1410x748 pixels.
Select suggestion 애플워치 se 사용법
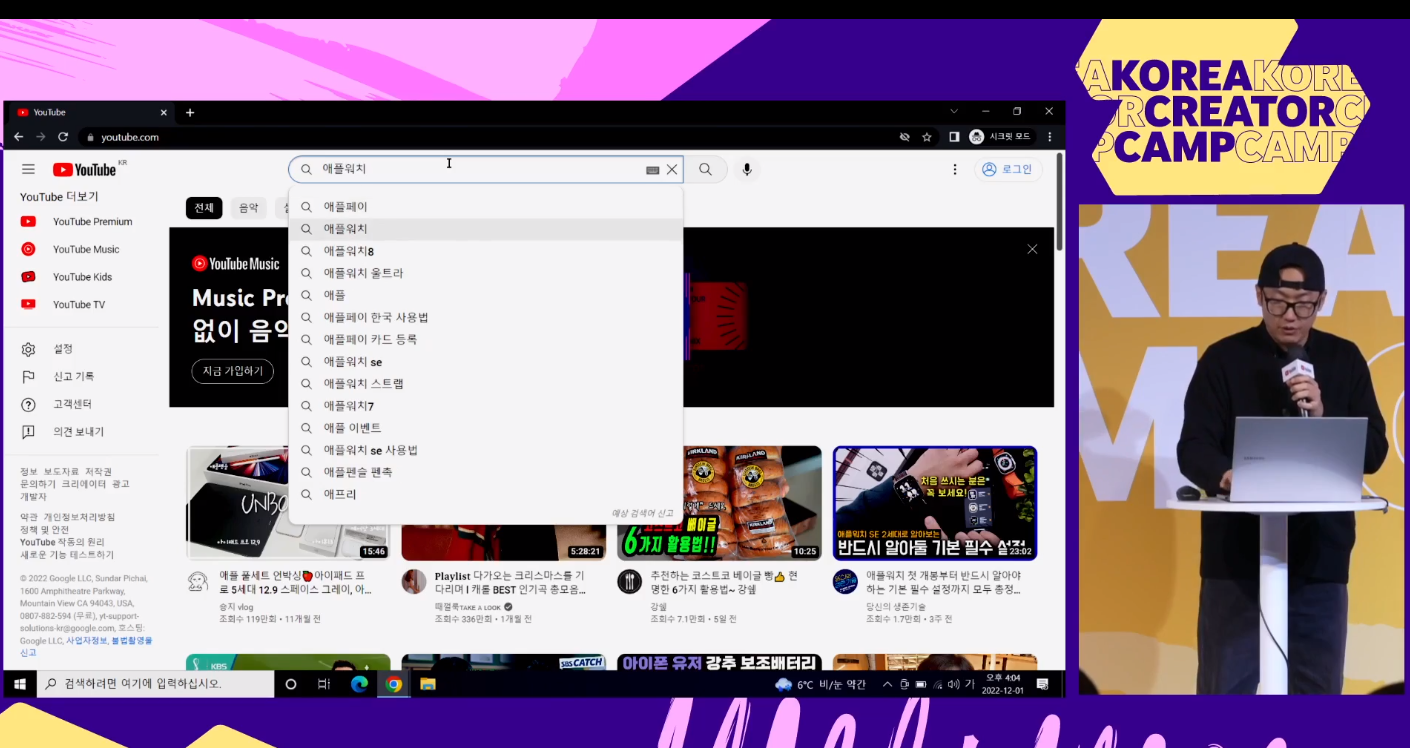(x=486, y=450)
